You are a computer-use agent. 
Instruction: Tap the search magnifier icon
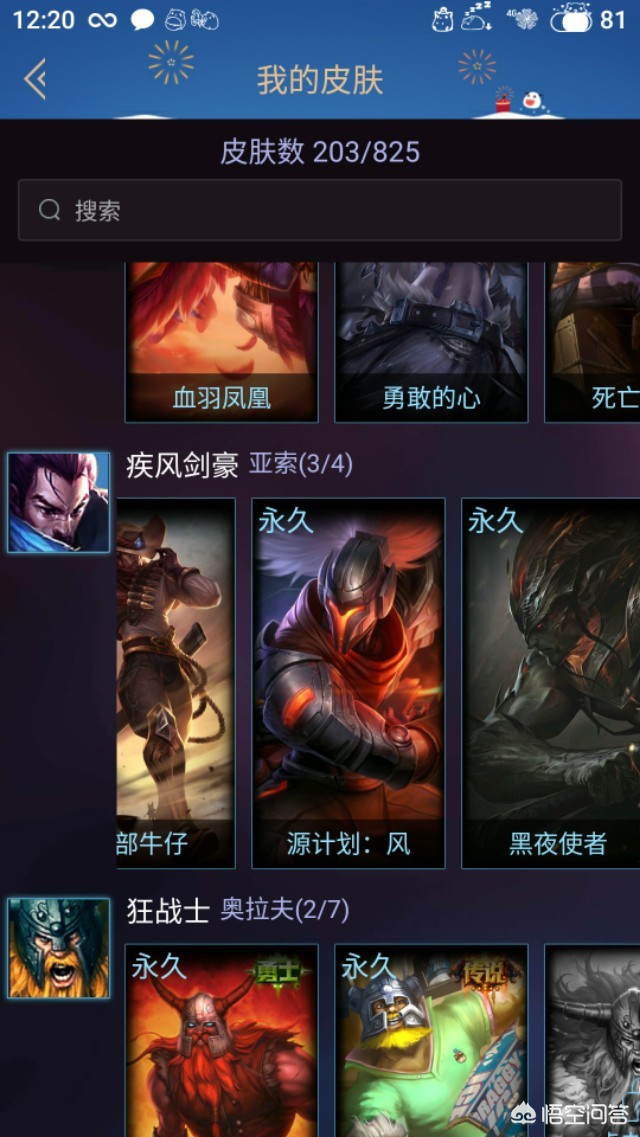(x=49, y=210)
